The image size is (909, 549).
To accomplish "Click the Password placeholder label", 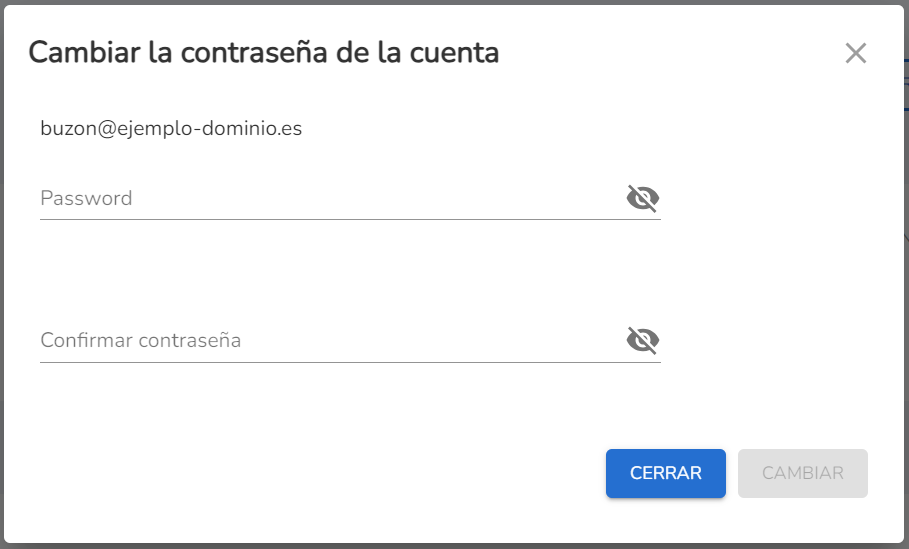I will pos(86,198).
